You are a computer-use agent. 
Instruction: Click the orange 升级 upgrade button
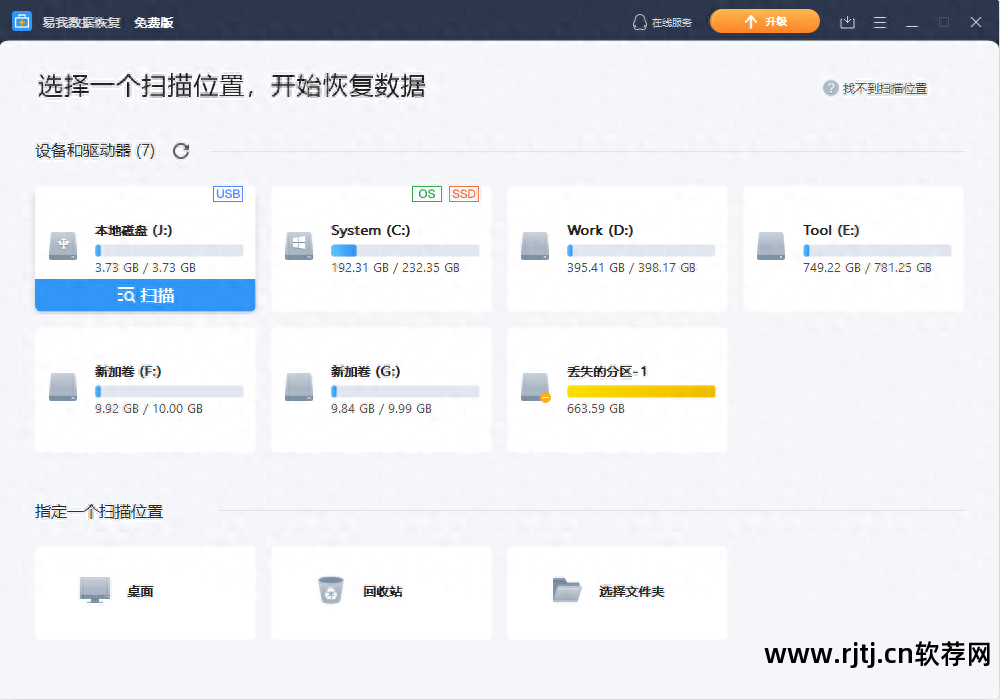pyautogui.click(x=764, y=20)
